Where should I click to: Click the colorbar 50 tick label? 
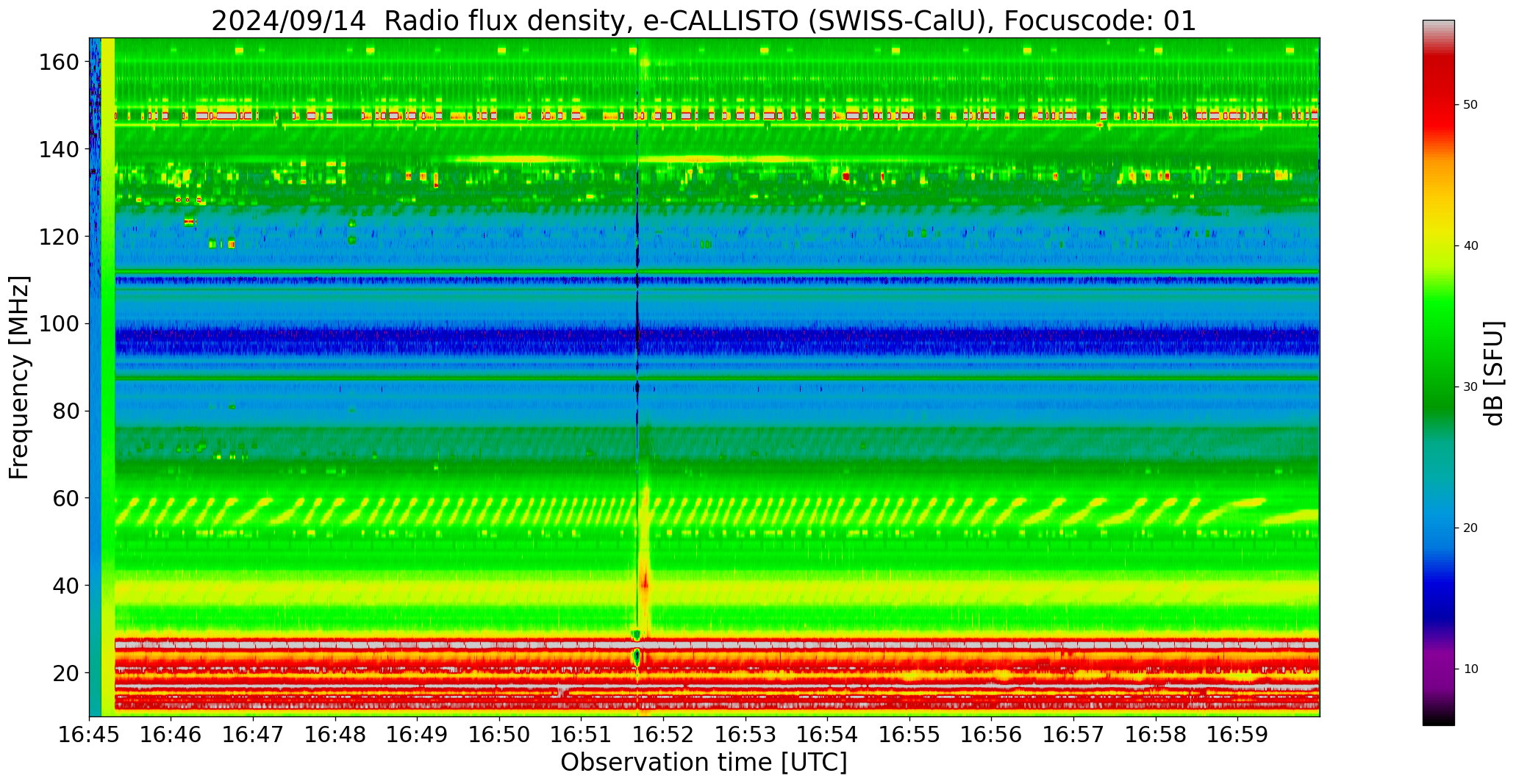pos(1470,105)
